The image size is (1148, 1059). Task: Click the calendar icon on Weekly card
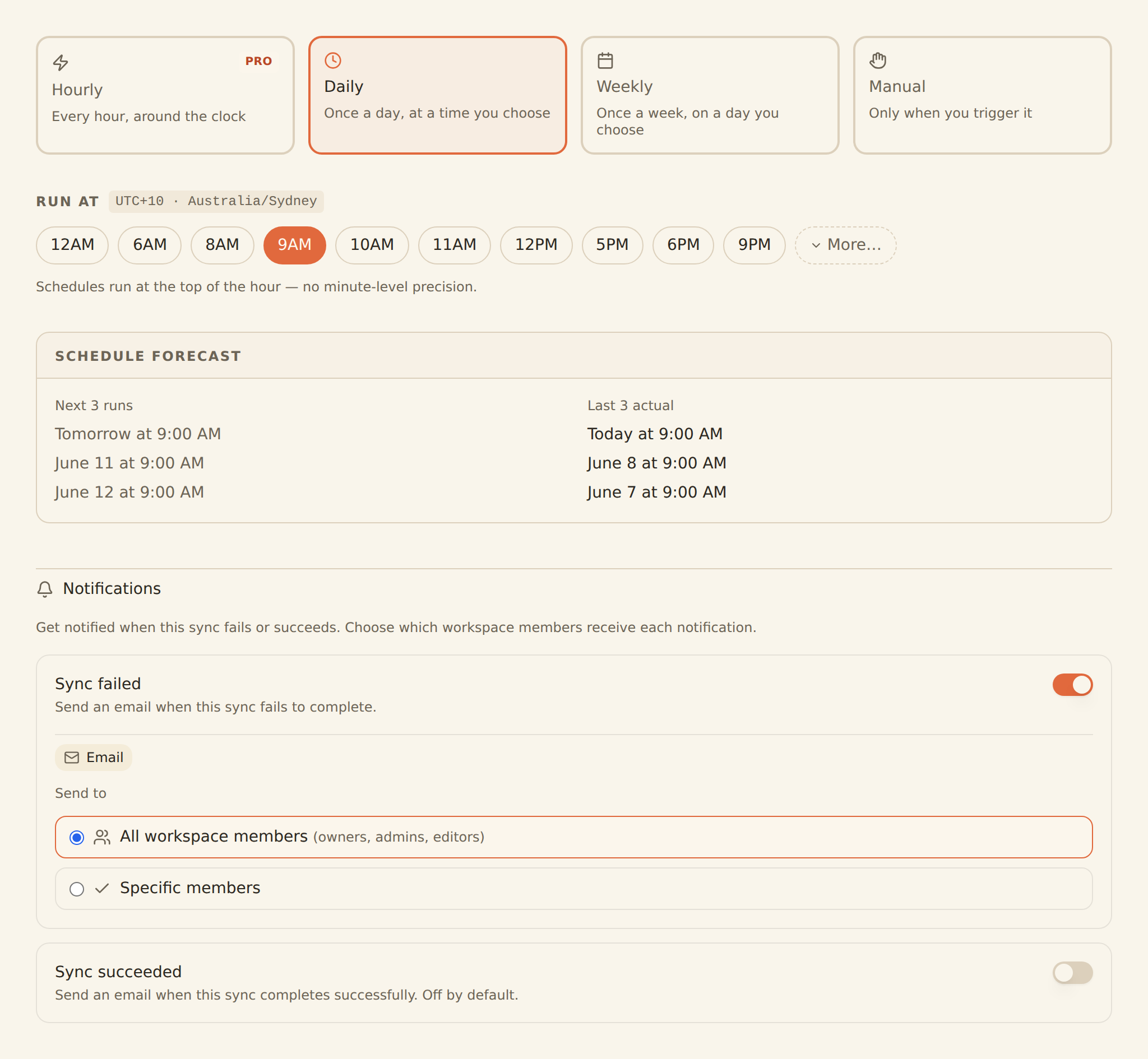click(x=605, y=60)
